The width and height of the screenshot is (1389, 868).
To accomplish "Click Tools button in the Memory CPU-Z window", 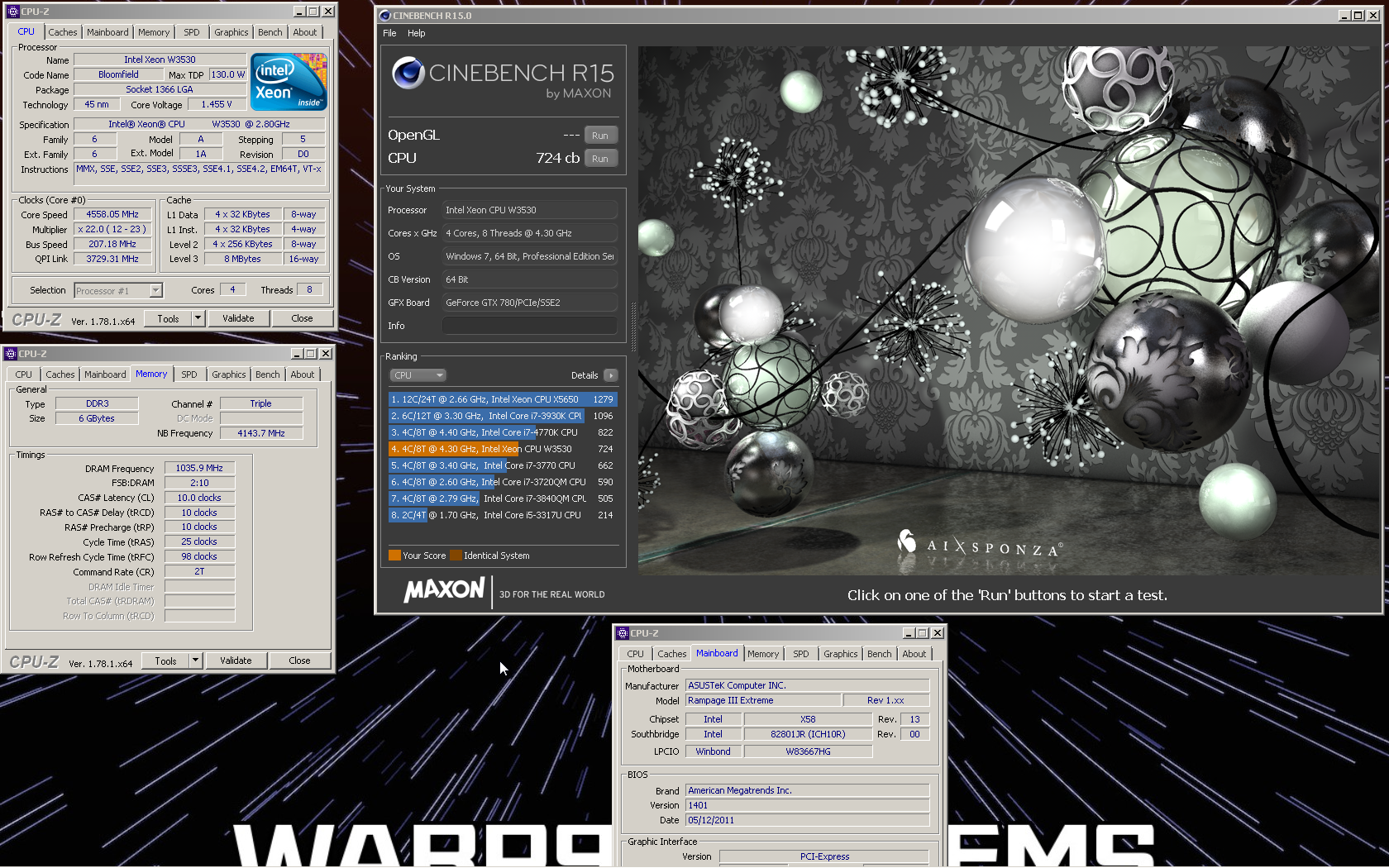I will [166, 661].
